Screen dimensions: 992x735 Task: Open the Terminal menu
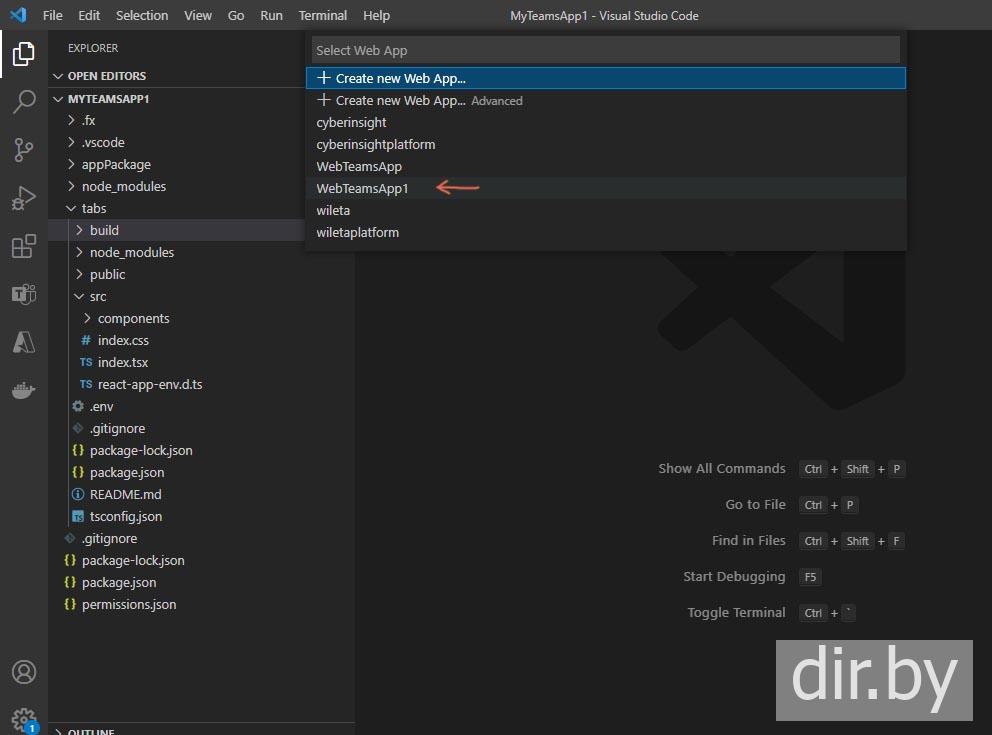click(x=323, y=15)
